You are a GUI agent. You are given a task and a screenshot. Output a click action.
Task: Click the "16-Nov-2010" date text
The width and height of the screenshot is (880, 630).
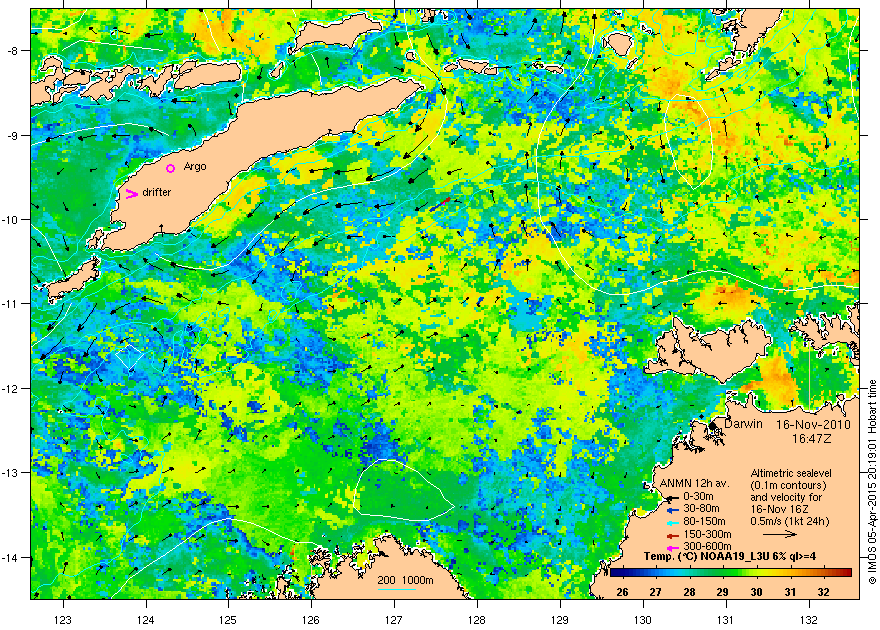pyautogui.click(x=813, y=425)
